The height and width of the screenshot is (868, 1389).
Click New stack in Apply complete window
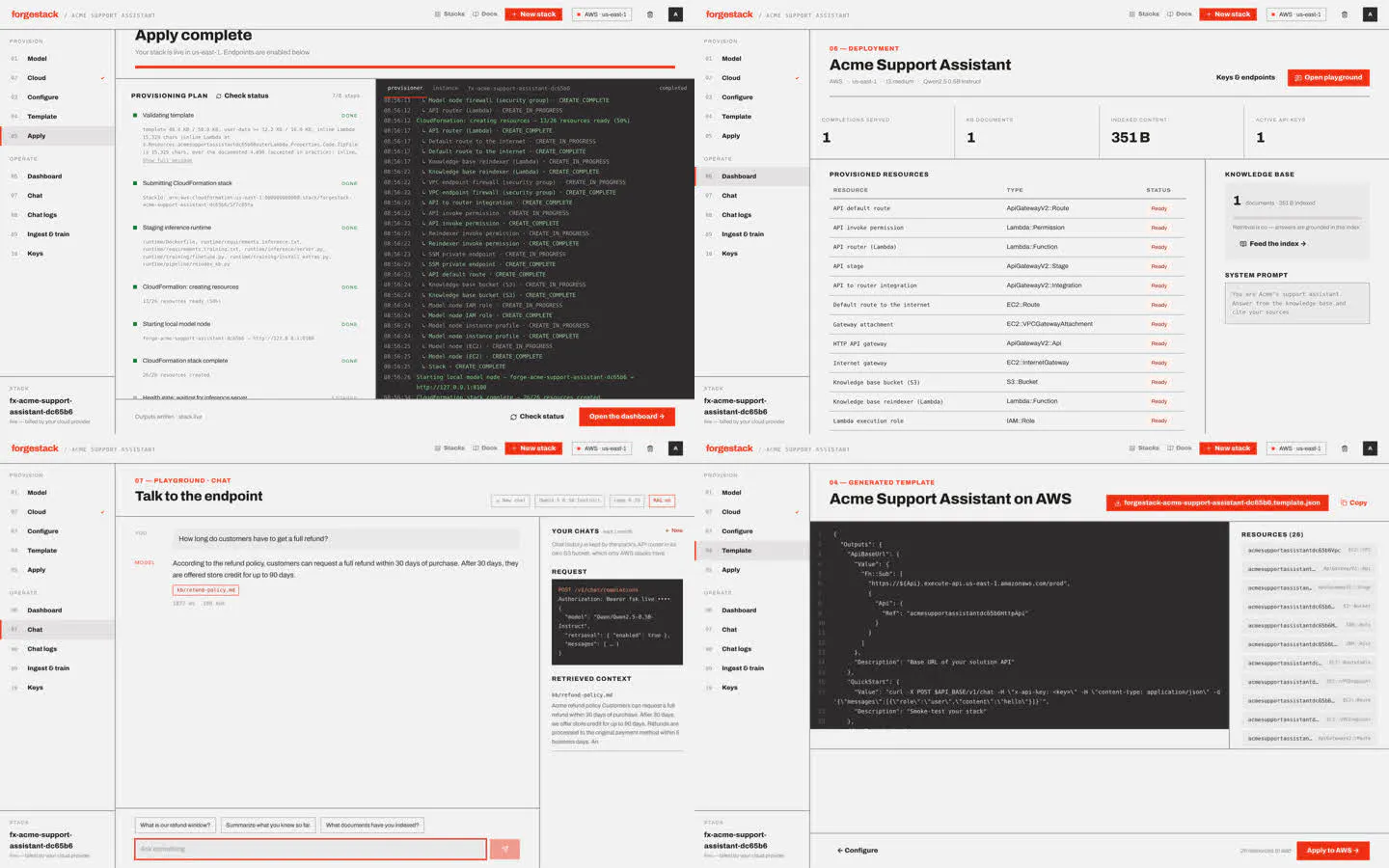tap(533, 14)
